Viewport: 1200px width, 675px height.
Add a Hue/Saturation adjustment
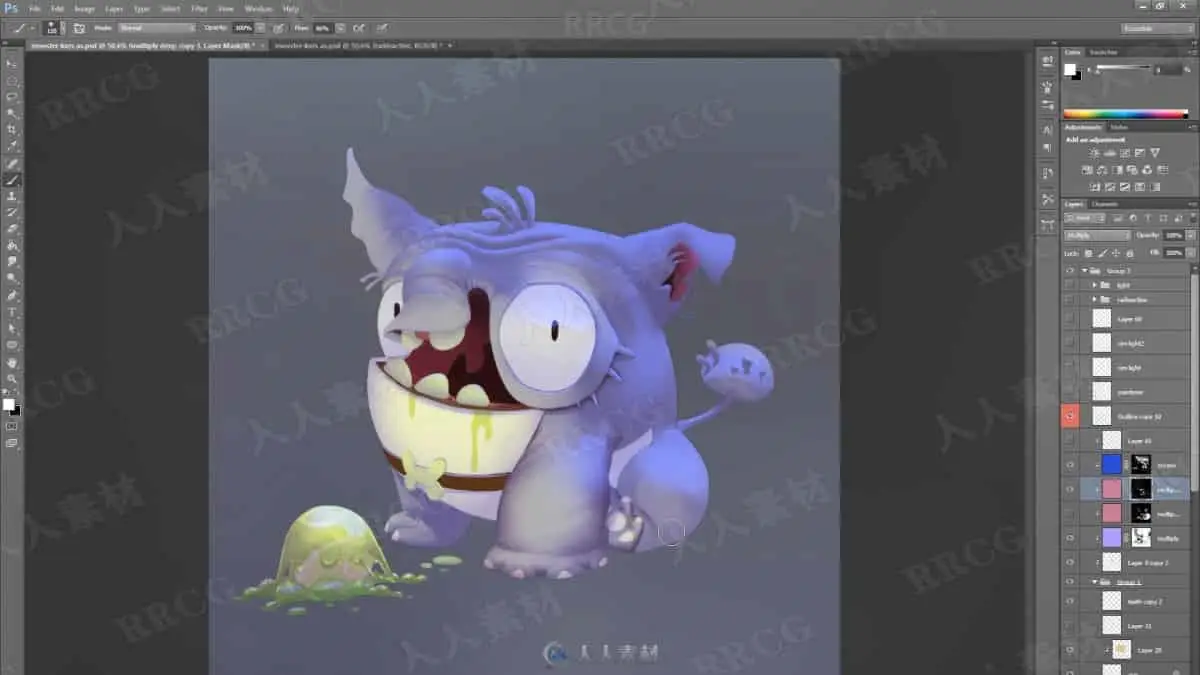[x=1089, y=170]
